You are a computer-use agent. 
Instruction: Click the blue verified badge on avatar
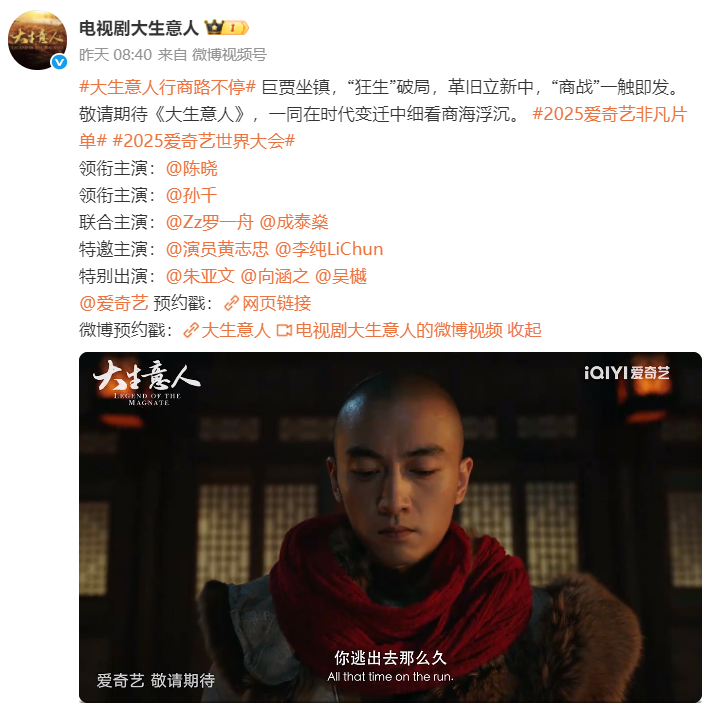tap(59, 62)
